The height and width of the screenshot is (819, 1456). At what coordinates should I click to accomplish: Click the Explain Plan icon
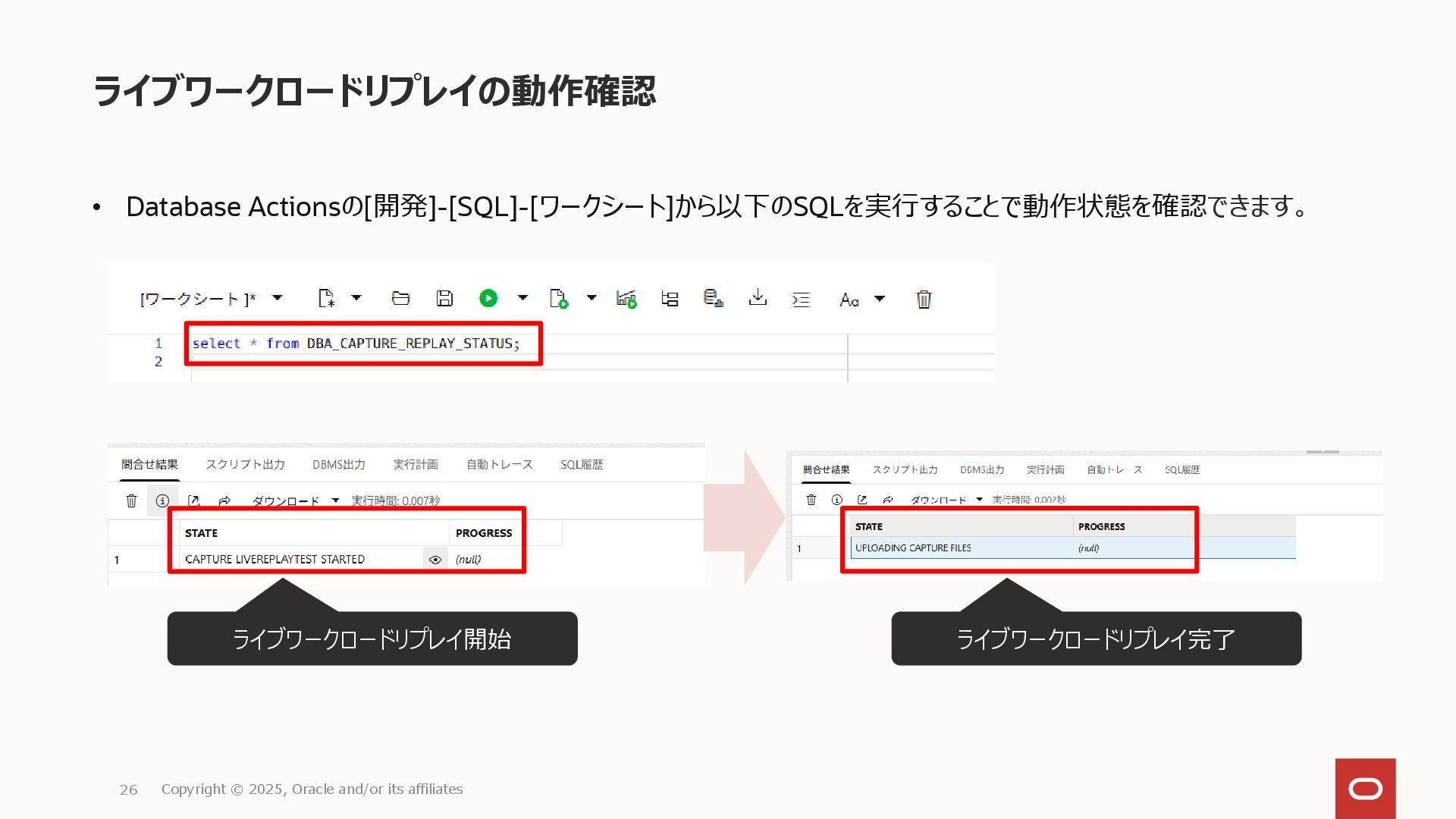click(670, 299)
